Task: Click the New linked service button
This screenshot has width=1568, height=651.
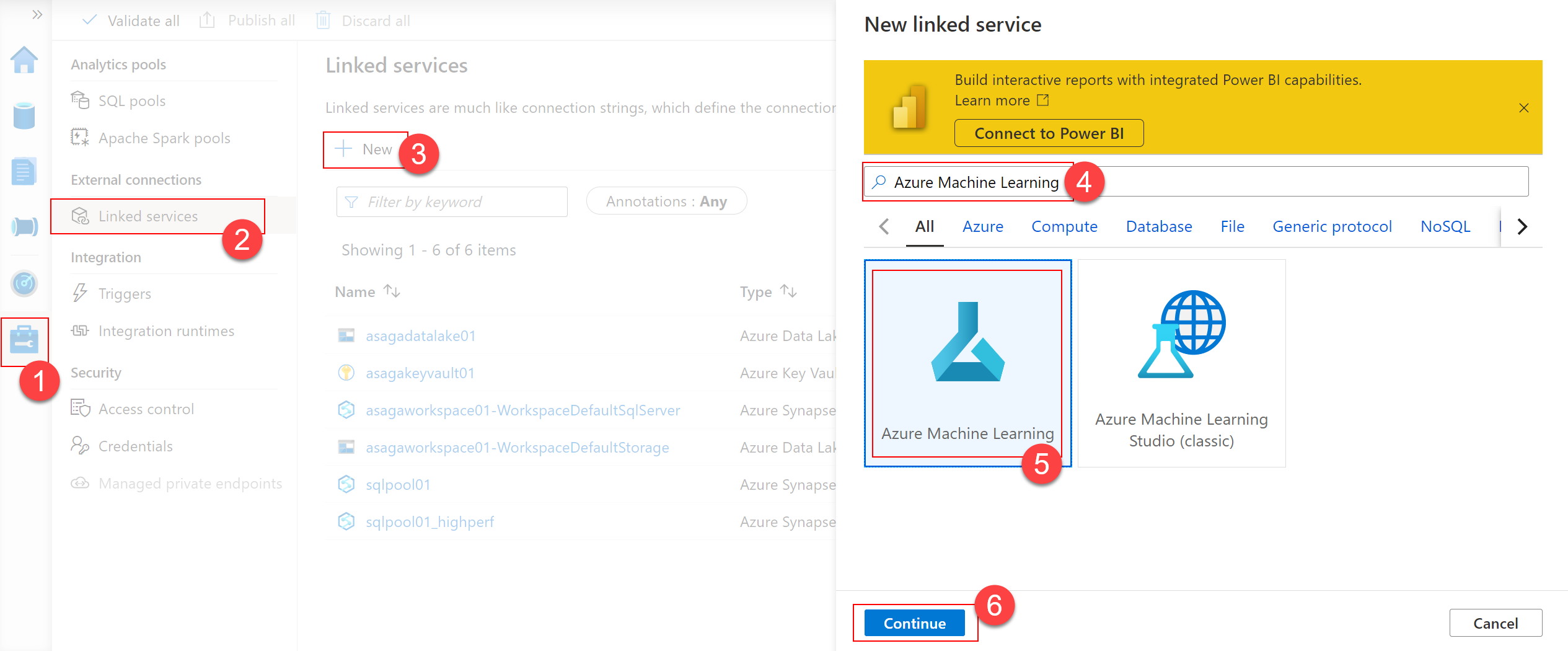Action: pyautogui.click(x=364, y=149)
